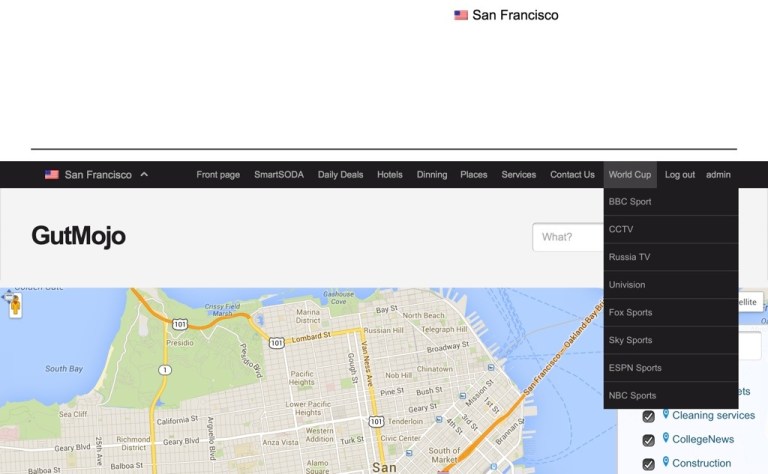The width and height of the screenshot is (768, 474).
Task: Click the Street View pegman icon
Action: coord(15,306)
